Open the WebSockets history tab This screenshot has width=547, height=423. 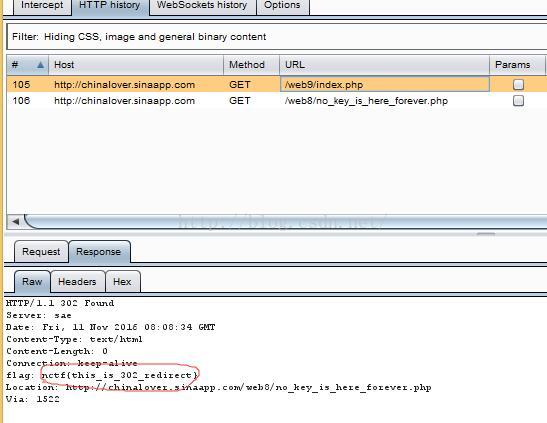click(x=202, y=6)
